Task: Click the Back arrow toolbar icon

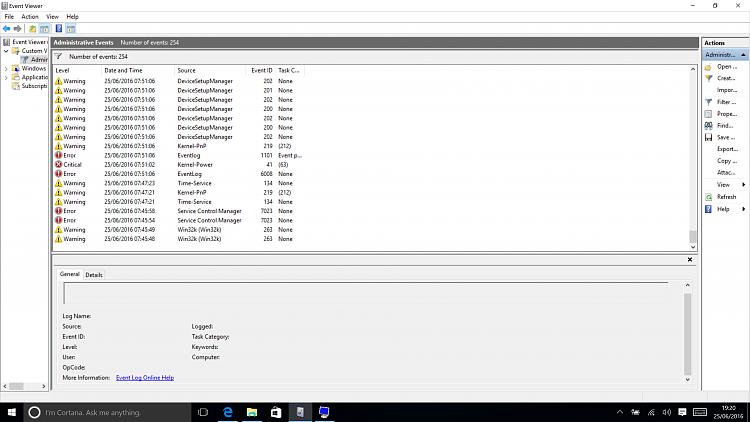Action: [7, 29]
